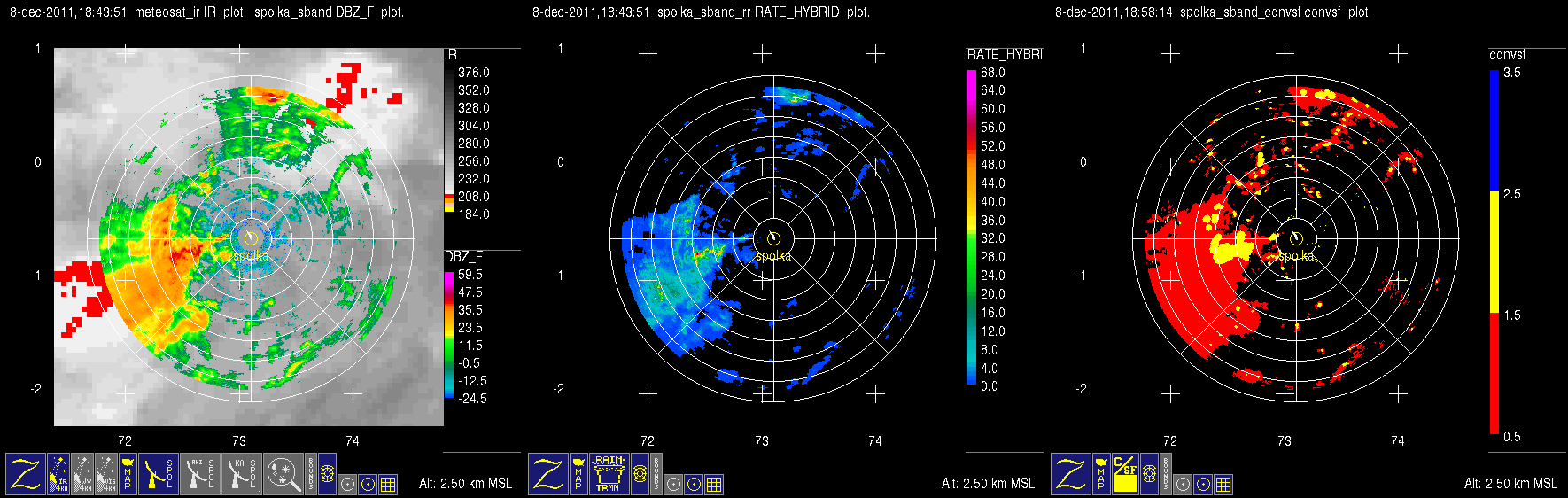This screenshot has height=498, width=1568.
Task: Click the '68.0' value on RATE_HYBRID legend
Action: point(993,73)
